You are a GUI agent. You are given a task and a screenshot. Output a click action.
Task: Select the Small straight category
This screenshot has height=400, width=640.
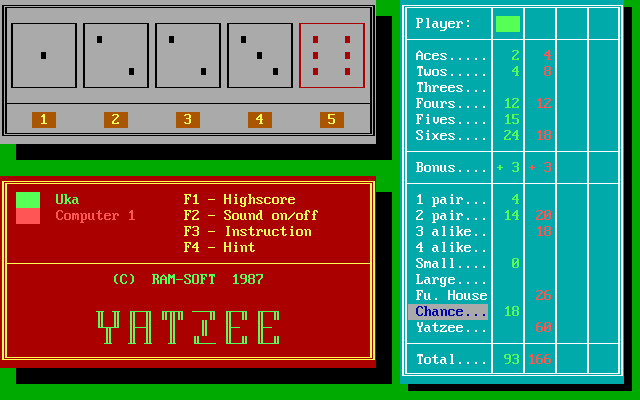pos(451,263)
